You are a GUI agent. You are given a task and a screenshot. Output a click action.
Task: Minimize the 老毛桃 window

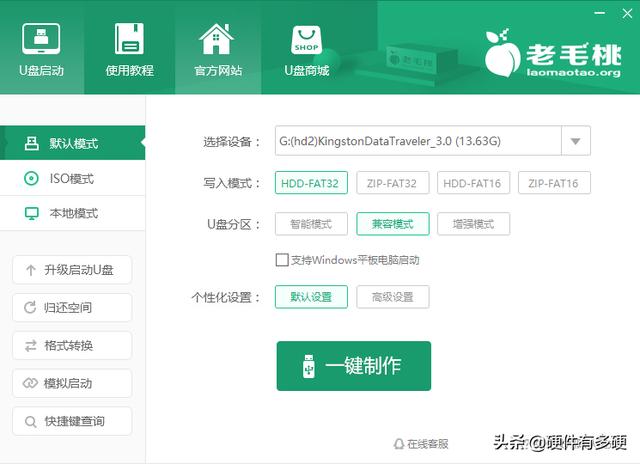click(600, 13)
